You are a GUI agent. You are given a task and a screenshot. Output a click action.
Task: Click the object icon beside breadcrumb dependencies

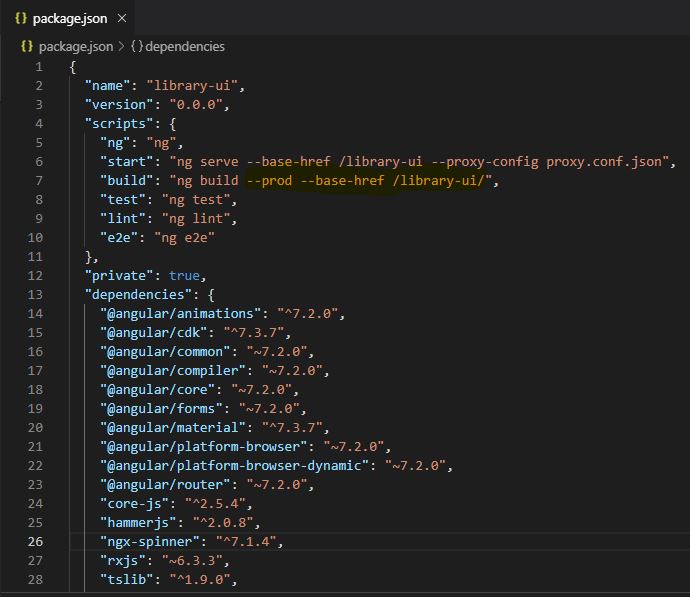click(137, 46)
